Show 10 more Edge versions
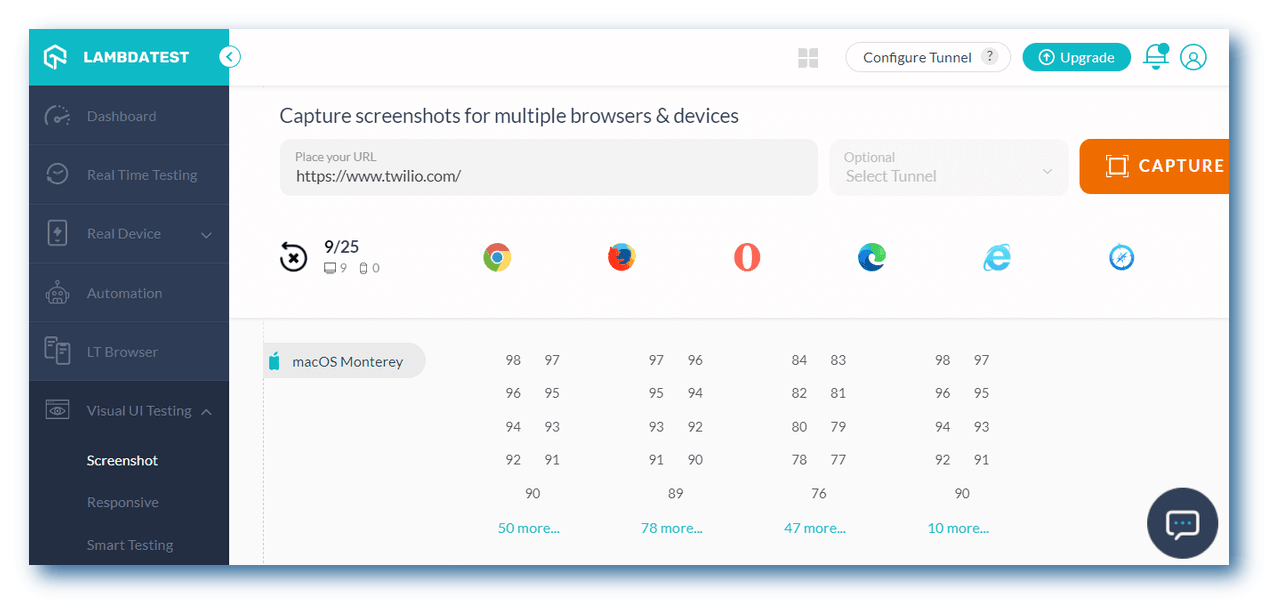 point(958,528)
